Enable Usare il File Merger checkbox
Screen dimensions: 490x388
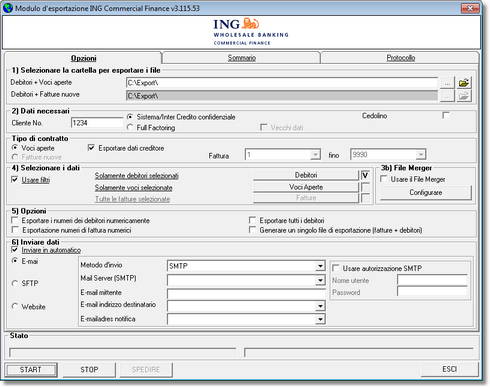point(384,179)
